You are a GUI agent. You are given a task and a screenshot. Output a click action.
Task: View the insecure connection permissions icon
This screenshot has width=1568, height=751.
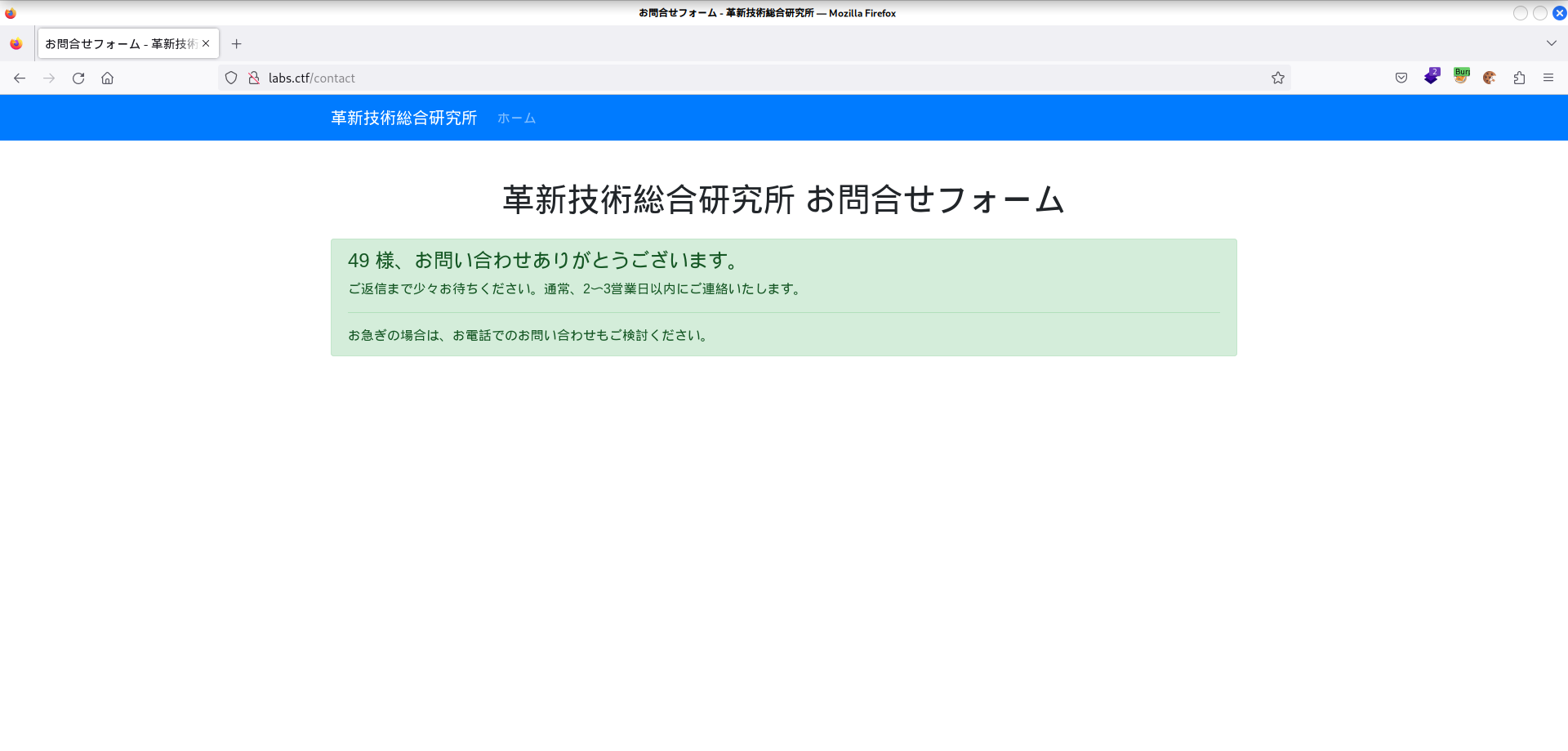coord(254,78)
